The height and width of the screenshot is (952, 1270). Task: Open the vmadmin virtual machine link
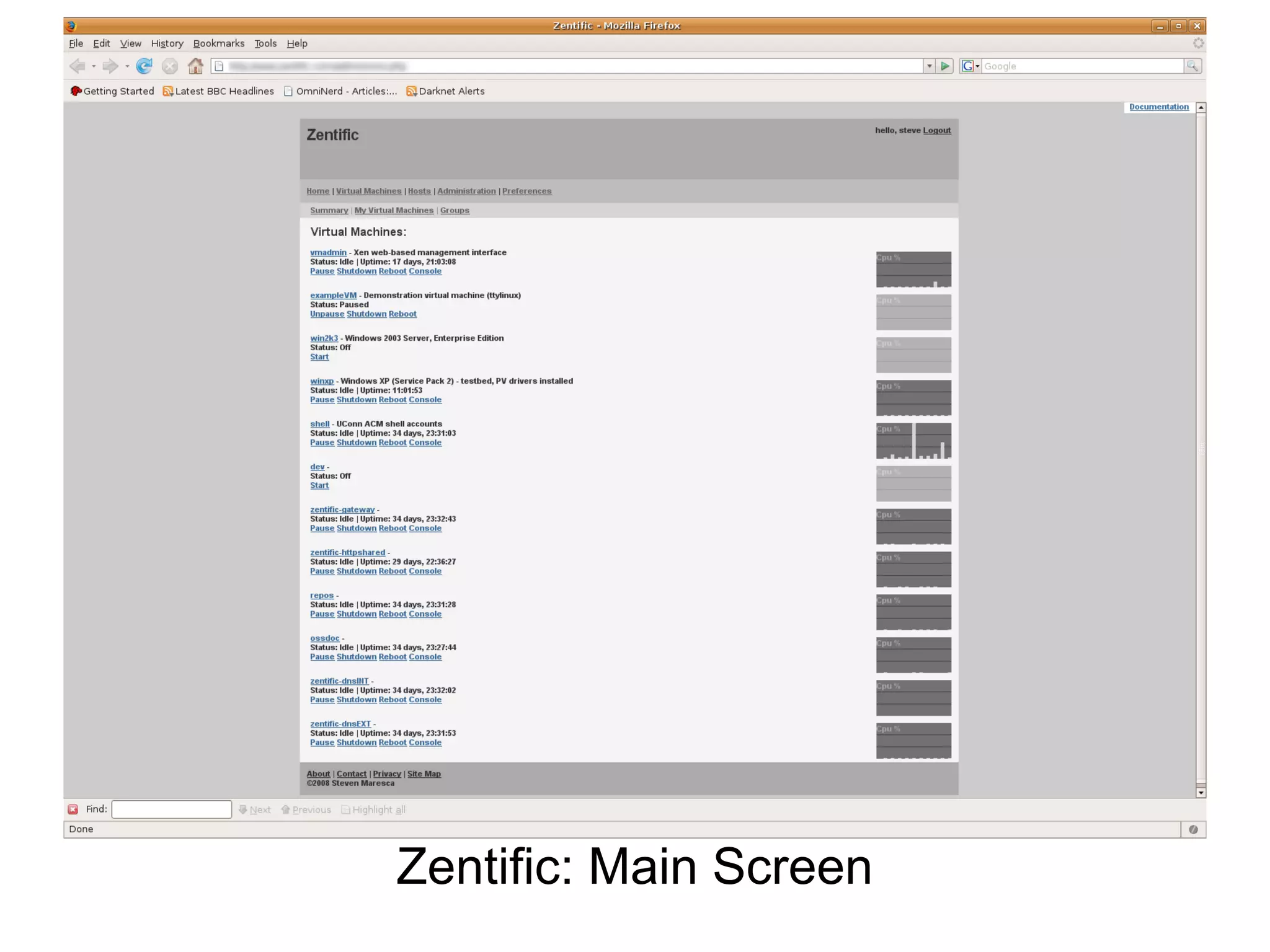click(x=328, y=252)
